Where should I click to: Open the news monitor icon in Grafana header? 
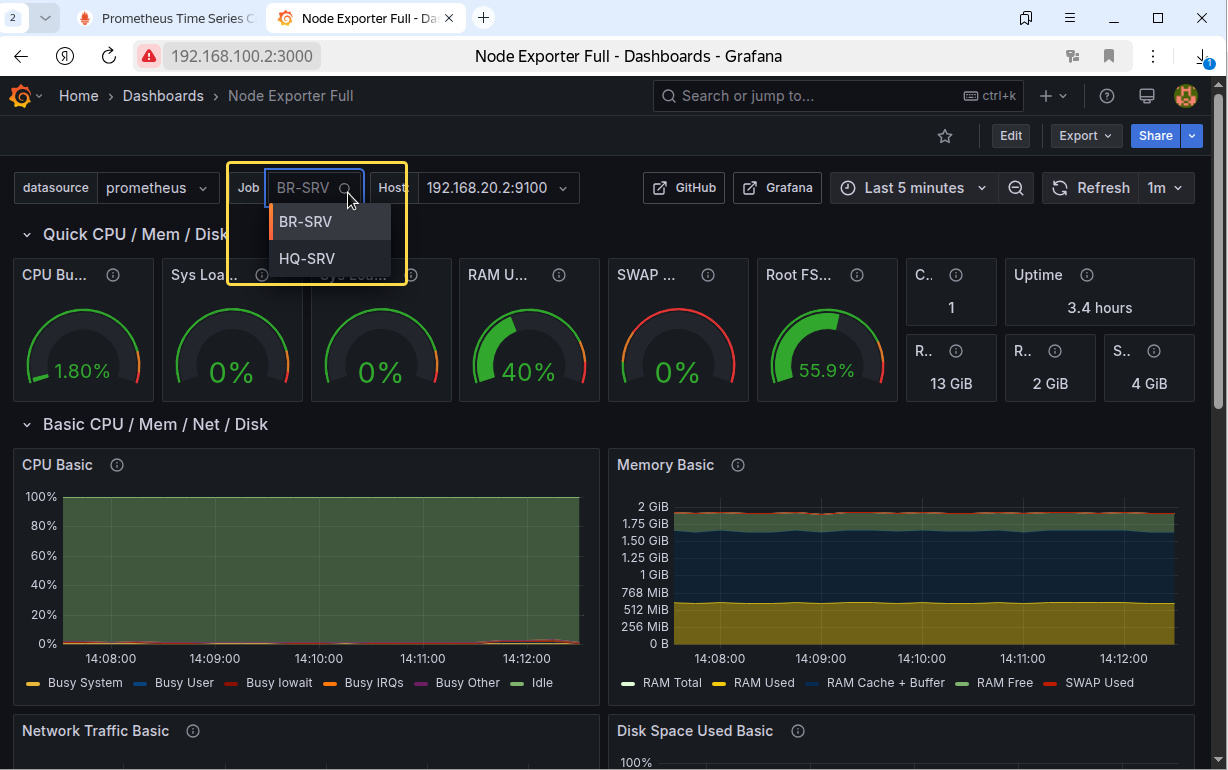(x=1147, y=96)
